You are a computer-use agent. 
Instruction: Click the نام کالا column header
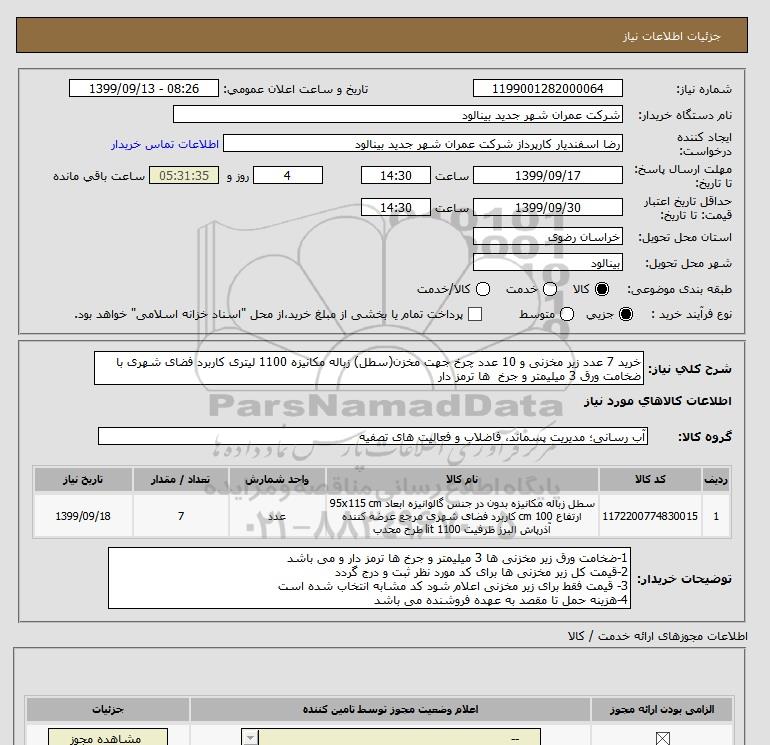click(462, 479)
